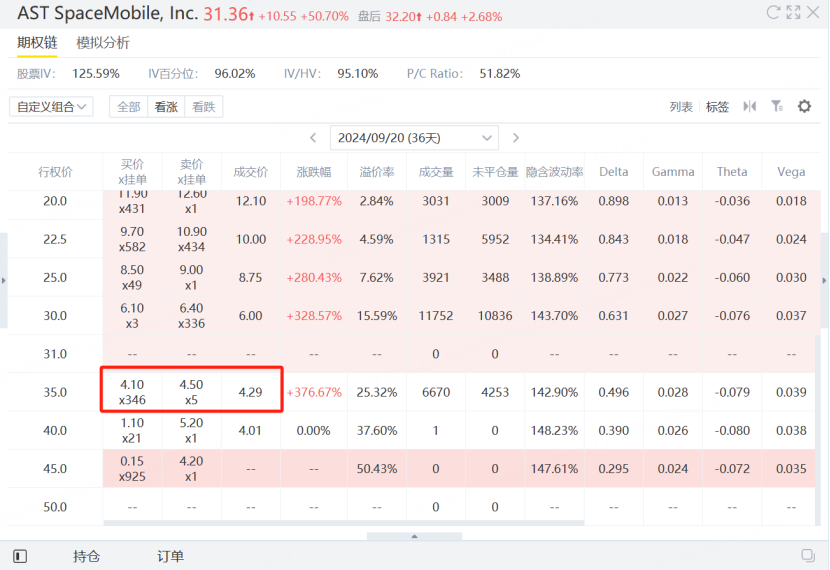Image resolution: width=830 pixels, height=570 pixels.
Task: Select the 看涨 calls filter
Action: tap(166, 107)
